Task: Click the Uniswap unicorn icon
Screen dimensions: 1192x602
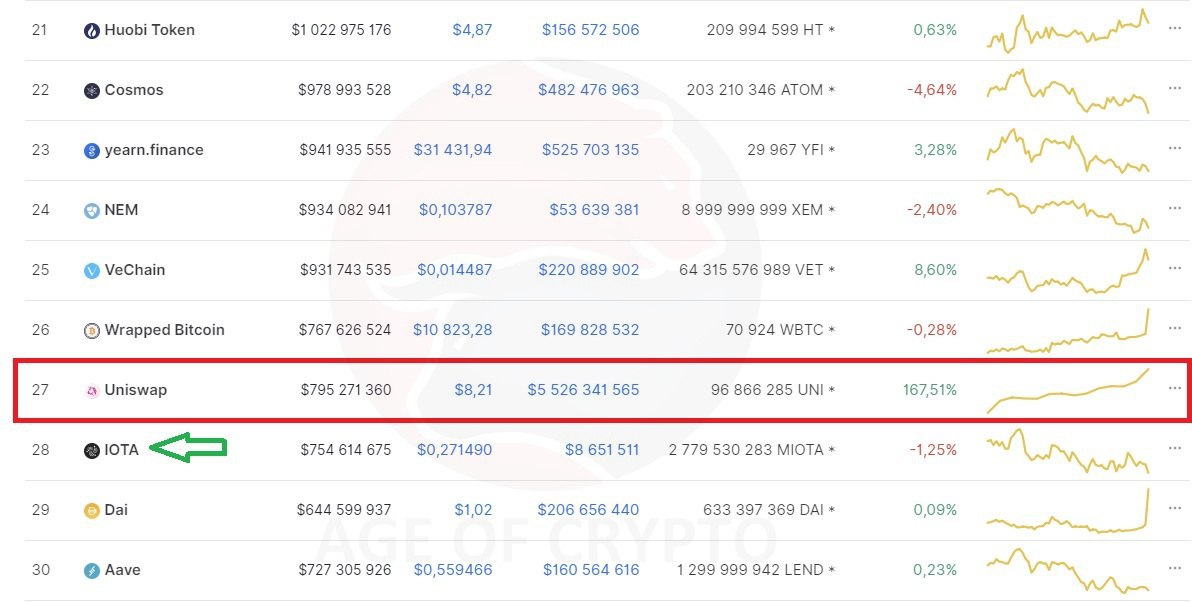Action: (x=91, y=391)
